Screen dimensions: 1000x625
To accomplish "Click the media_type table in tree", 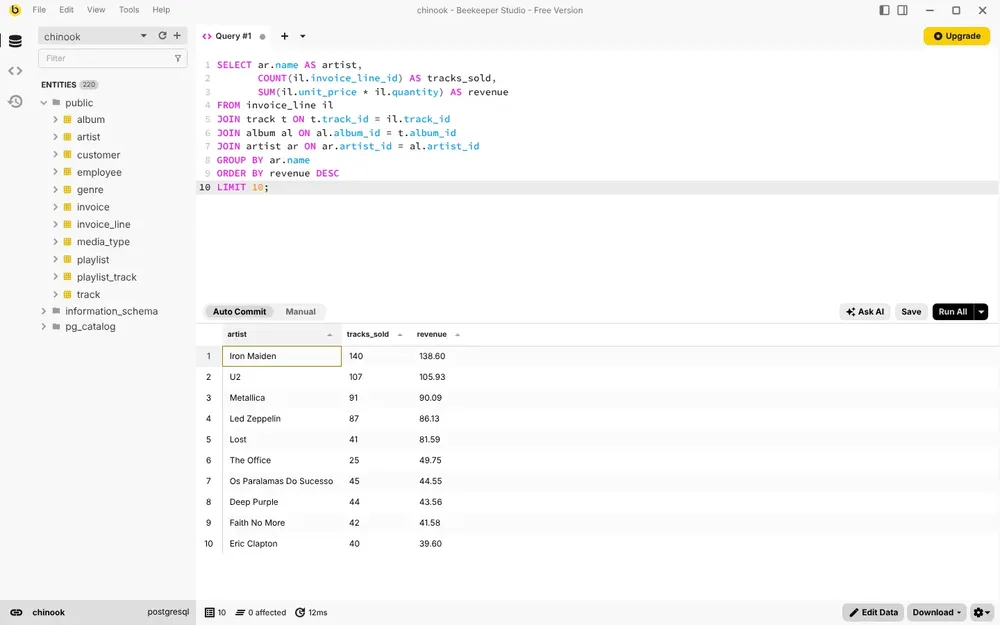I will coord(103,242).
